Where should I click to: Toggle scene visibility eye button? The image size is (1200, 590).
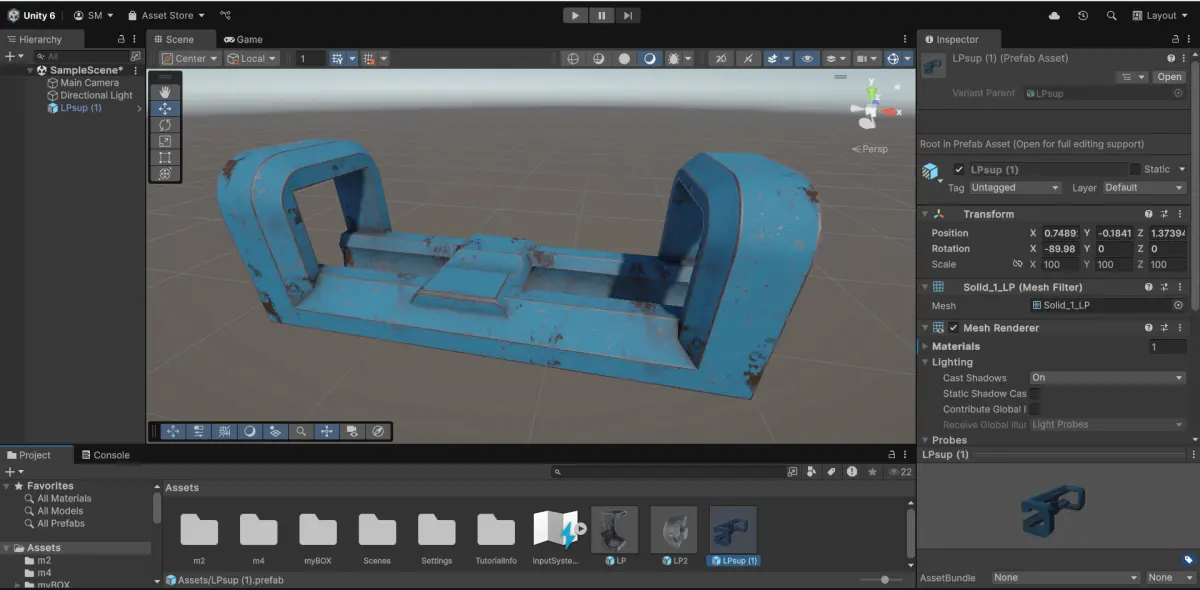pyautogui.click(x=809, y=59)
